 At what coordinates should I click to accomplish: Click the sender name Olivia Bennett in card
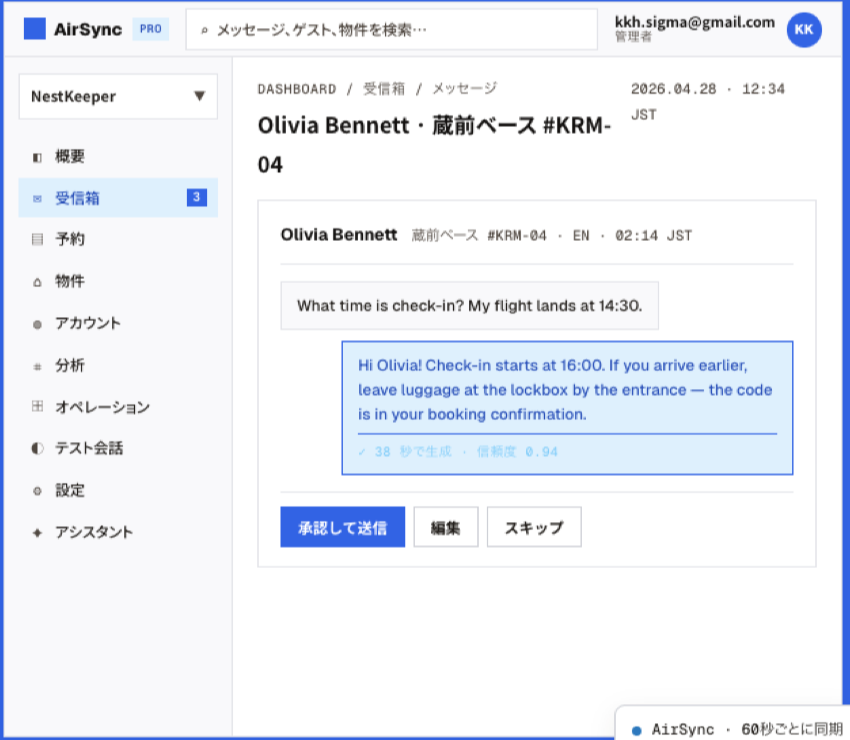point(339,235)
